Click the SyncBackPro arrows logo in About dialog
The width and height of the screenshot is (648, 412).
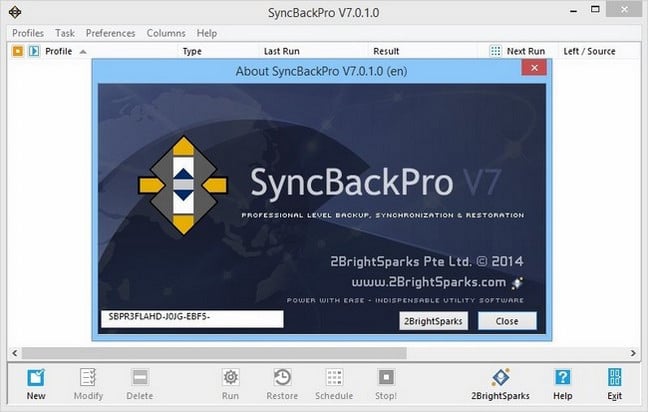(183, 186)
